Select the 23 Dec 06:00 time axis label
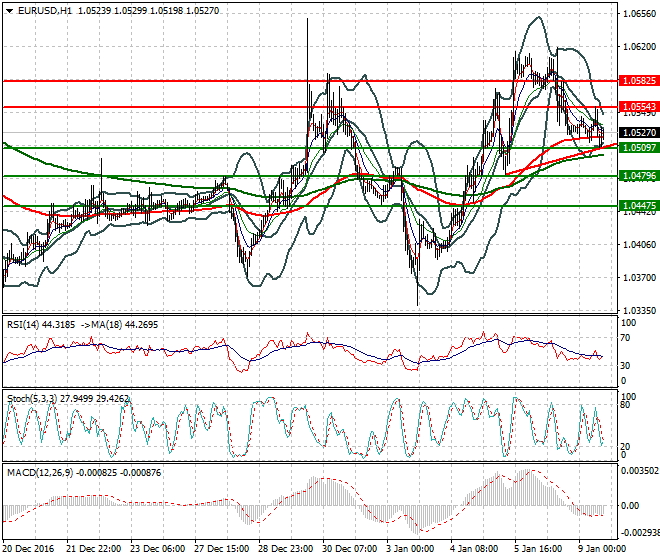 pos(157,549)
